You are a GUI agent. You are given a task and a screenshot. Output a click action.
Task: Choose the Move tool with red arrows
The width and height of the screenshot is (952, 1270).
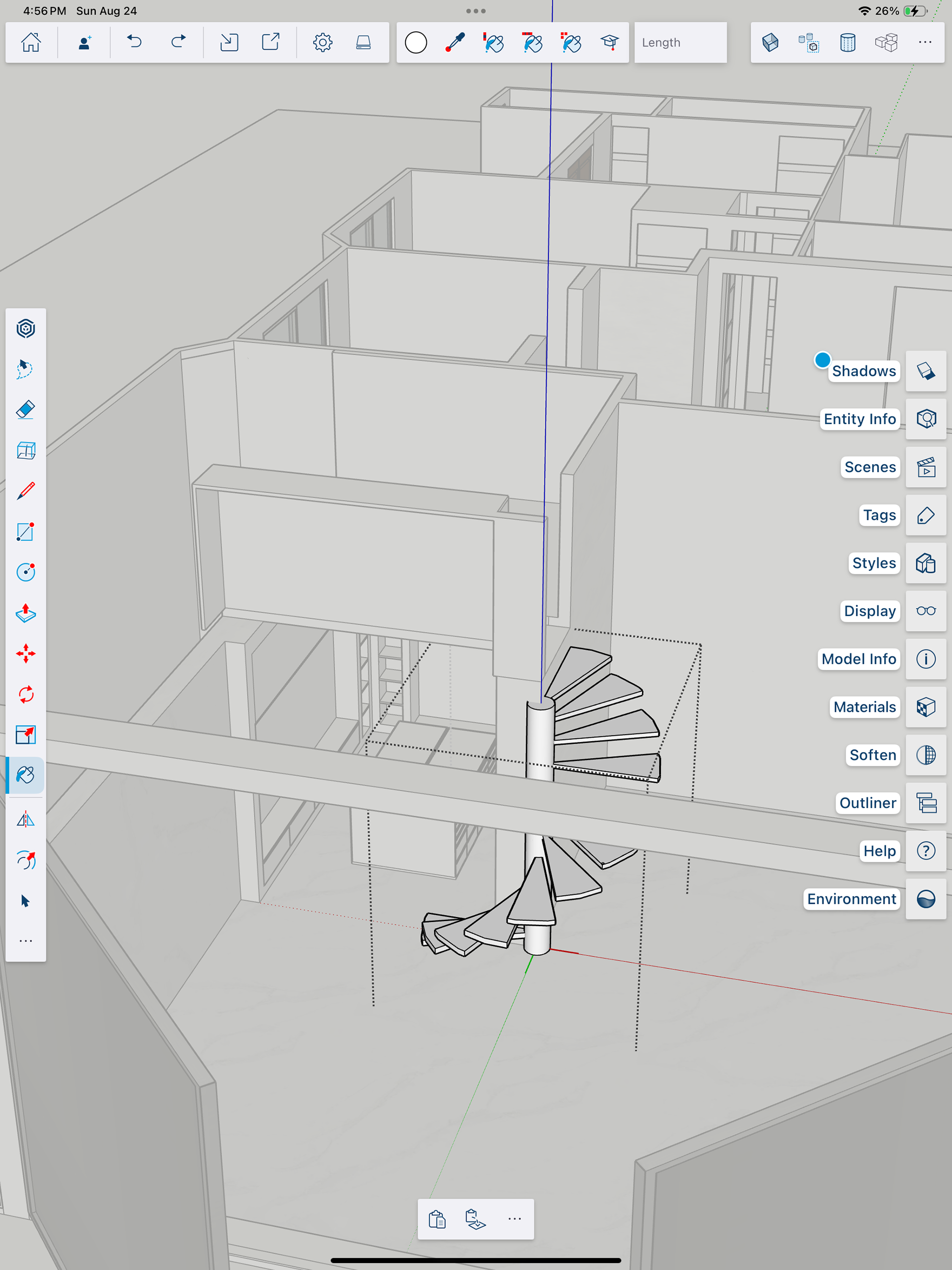click(x=26, y=653)
